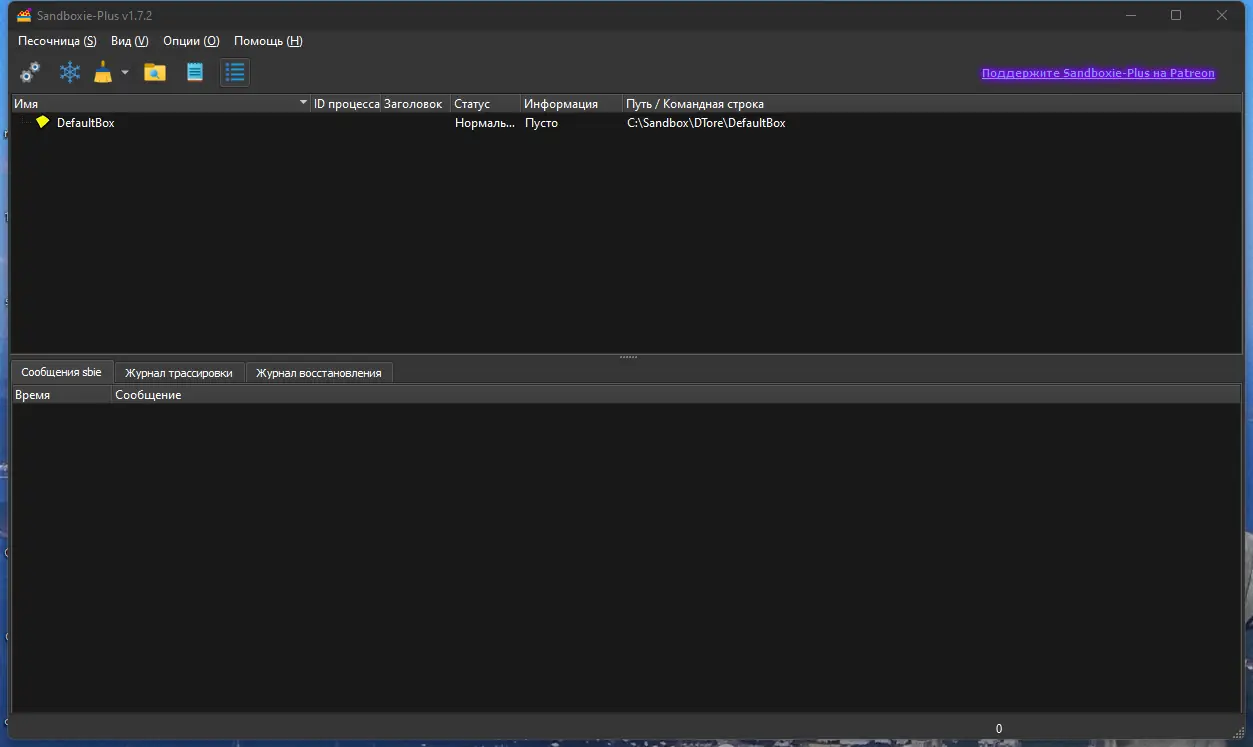The image size is (1253, 747).
Task: Open the Вид menu
Action: point(129,41)
